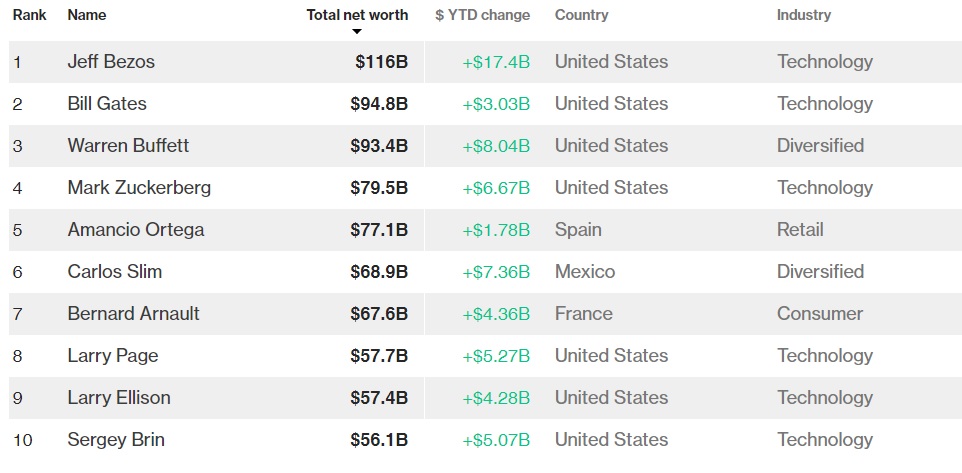Sort table by Name column header
The height and width of the screenshot is (473, 962).
pos(86,15)
